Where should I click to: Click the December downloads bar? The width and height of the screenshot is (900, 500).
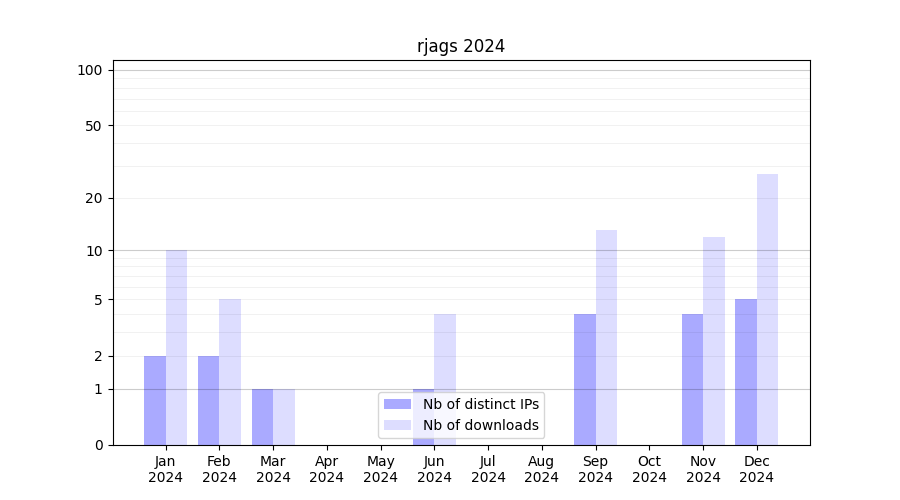(x=767, y=309)
